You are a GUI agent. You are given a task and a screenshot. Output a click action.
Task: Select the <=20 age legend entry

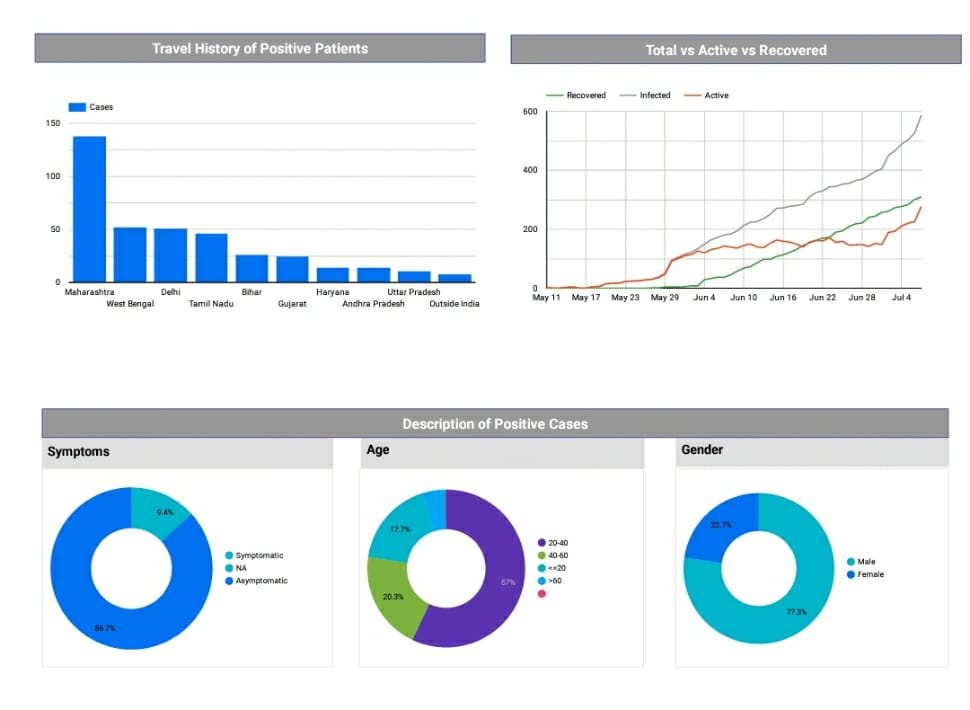point(552,568)
